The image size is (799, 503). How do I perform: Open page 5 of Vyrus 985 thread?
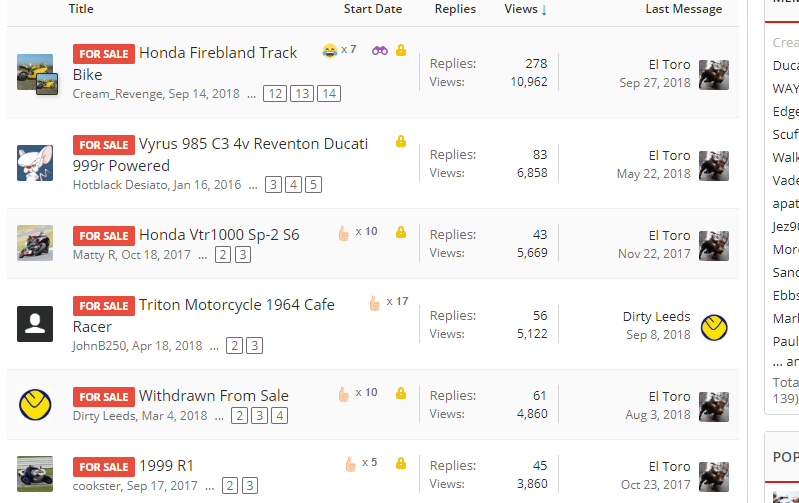(x=313, y=184)
